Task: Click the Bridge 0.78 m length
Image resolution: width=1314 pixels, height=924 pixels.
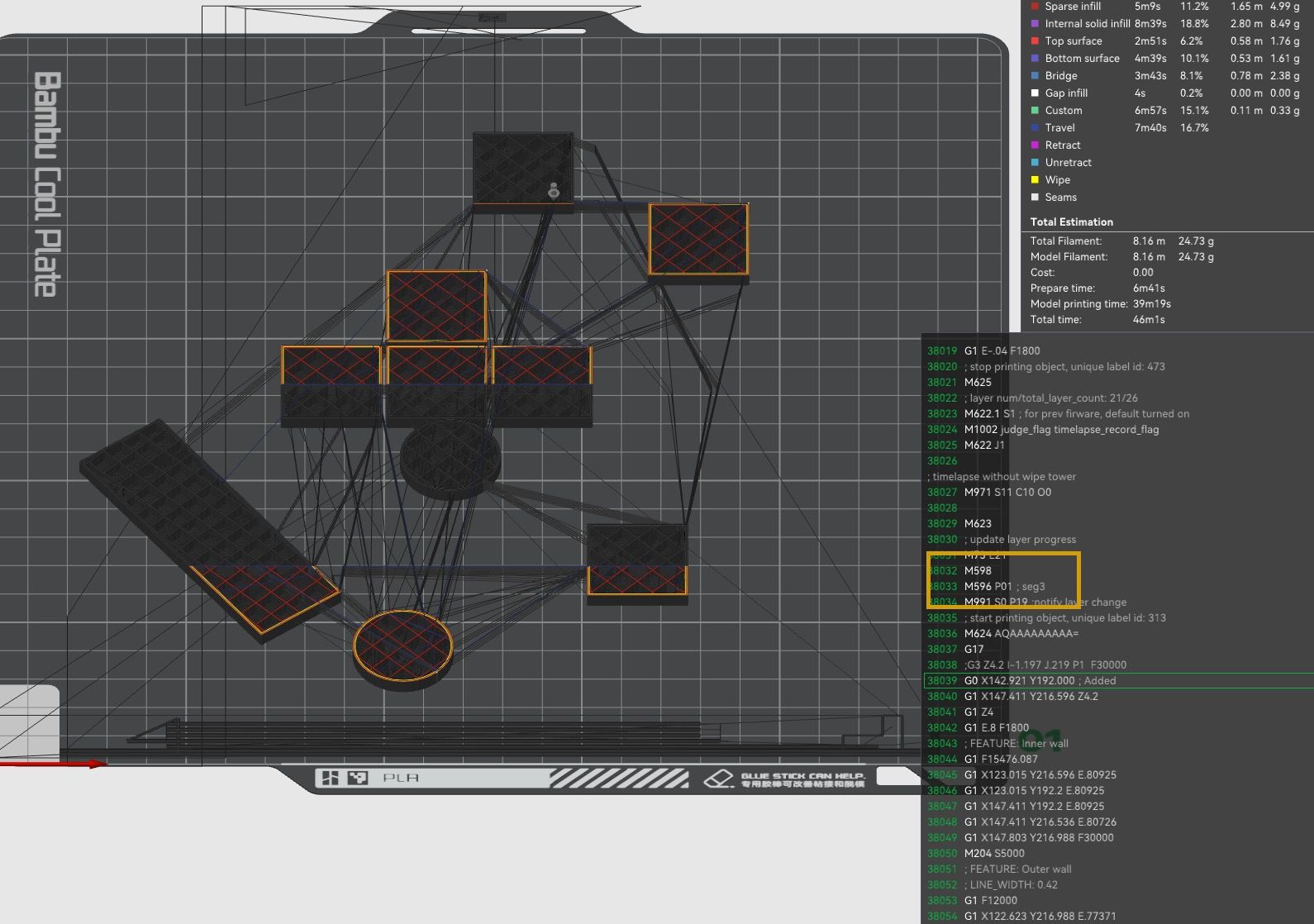Action: [1246, 76]
